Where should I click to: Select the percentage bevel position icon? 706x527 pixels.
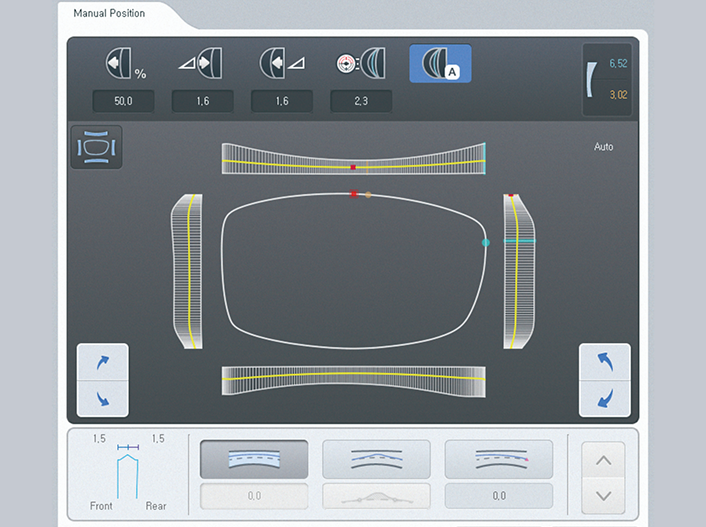(125, 64)
